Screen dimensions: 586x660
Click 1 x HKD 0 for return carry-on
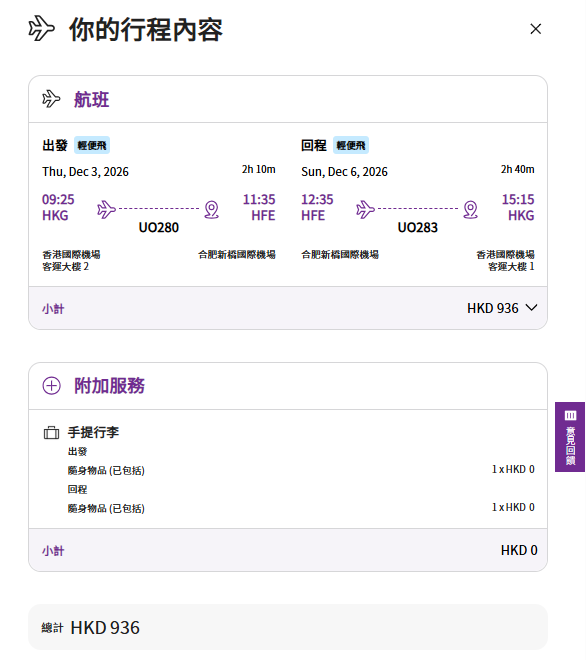tap(513, 507)
